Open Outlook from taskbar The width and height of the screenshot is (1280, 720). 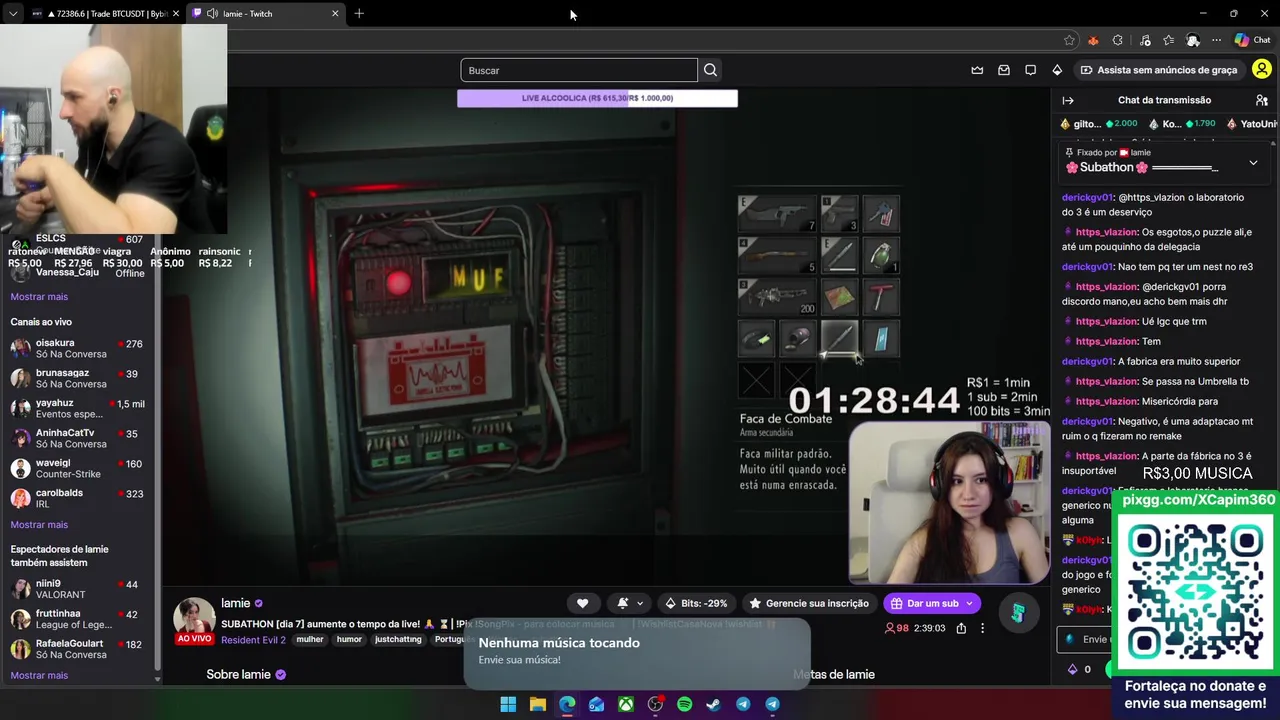(596, 704)
